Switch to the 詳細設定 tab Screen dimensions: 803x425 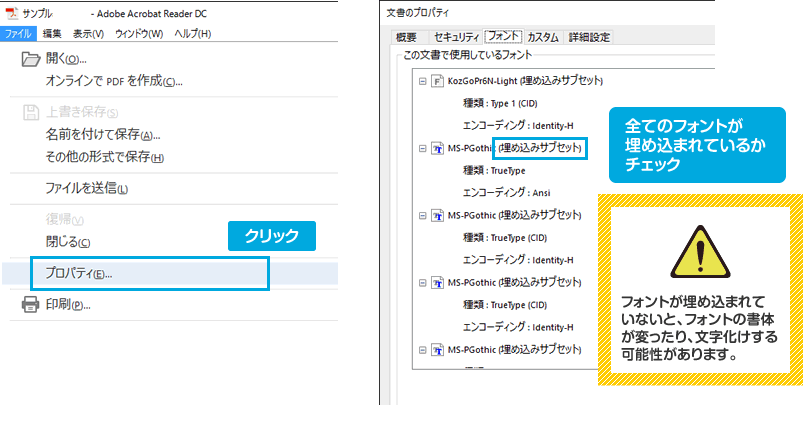tap(589, 37)
